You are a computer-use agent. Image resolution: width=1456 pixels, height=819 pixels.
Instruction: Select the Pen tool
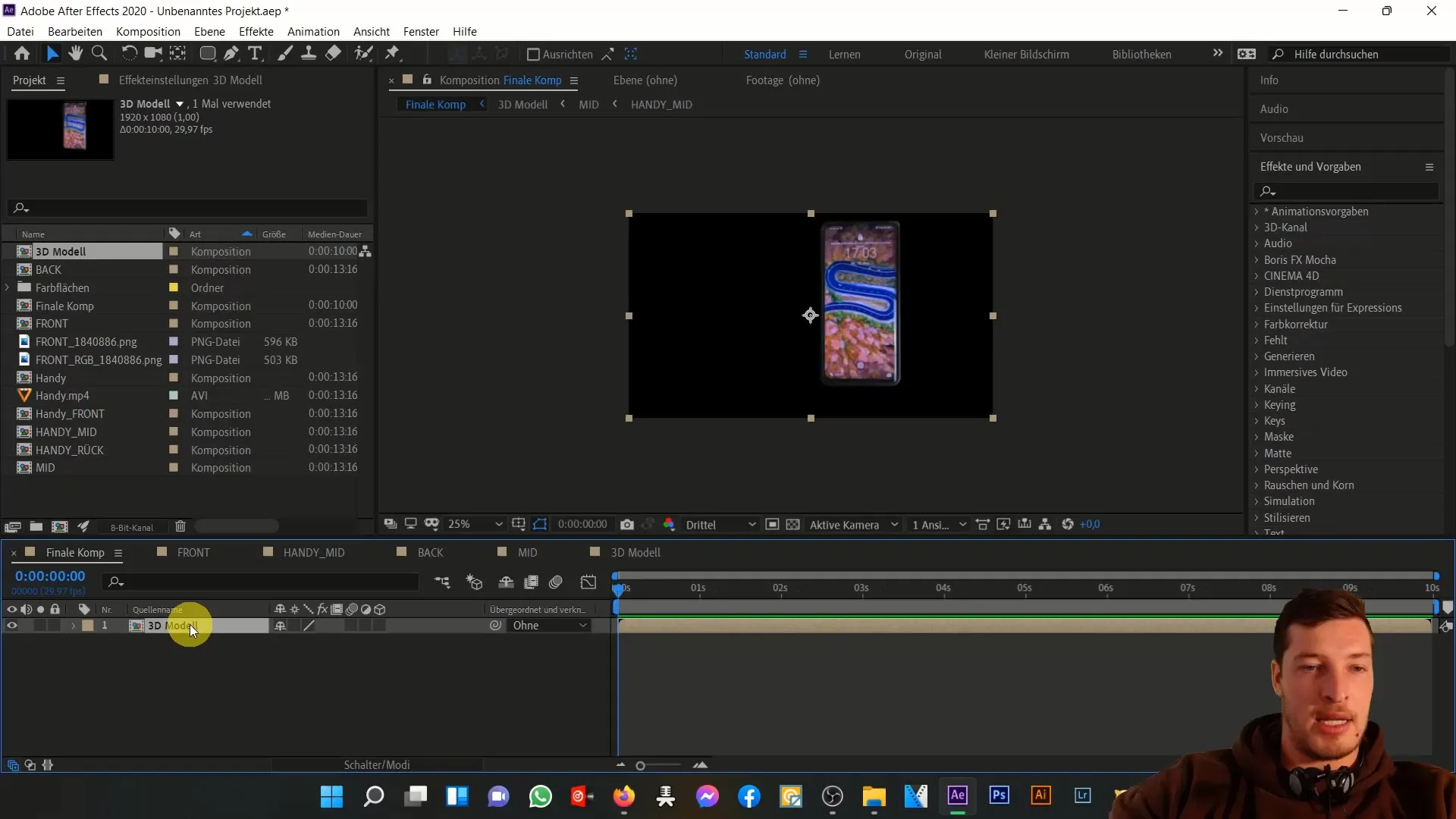click(x=231, y=54)
